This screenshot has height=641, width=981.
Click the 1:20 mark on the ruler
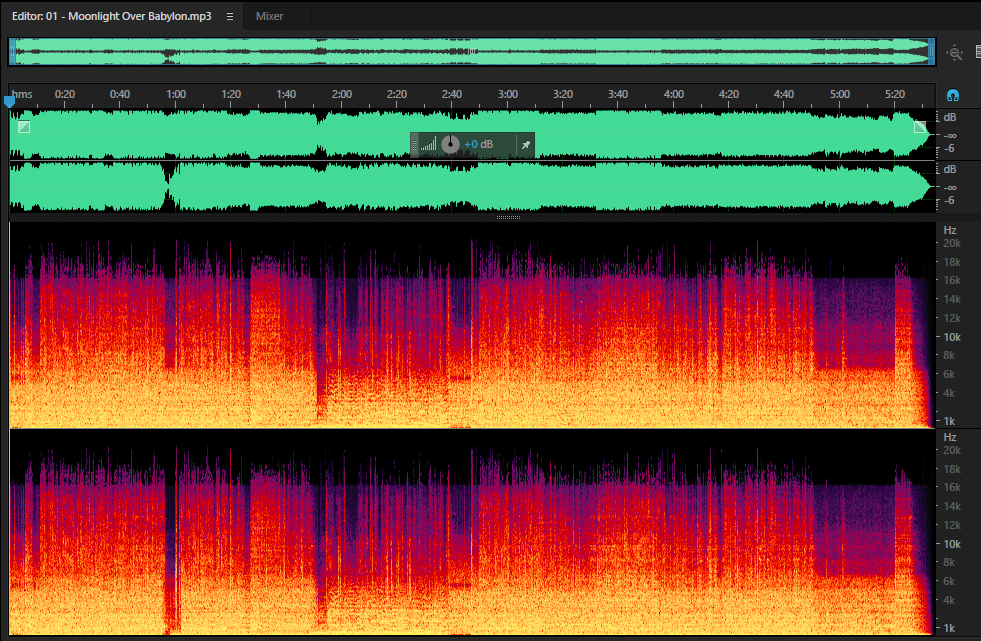click(x=231, y=94)
